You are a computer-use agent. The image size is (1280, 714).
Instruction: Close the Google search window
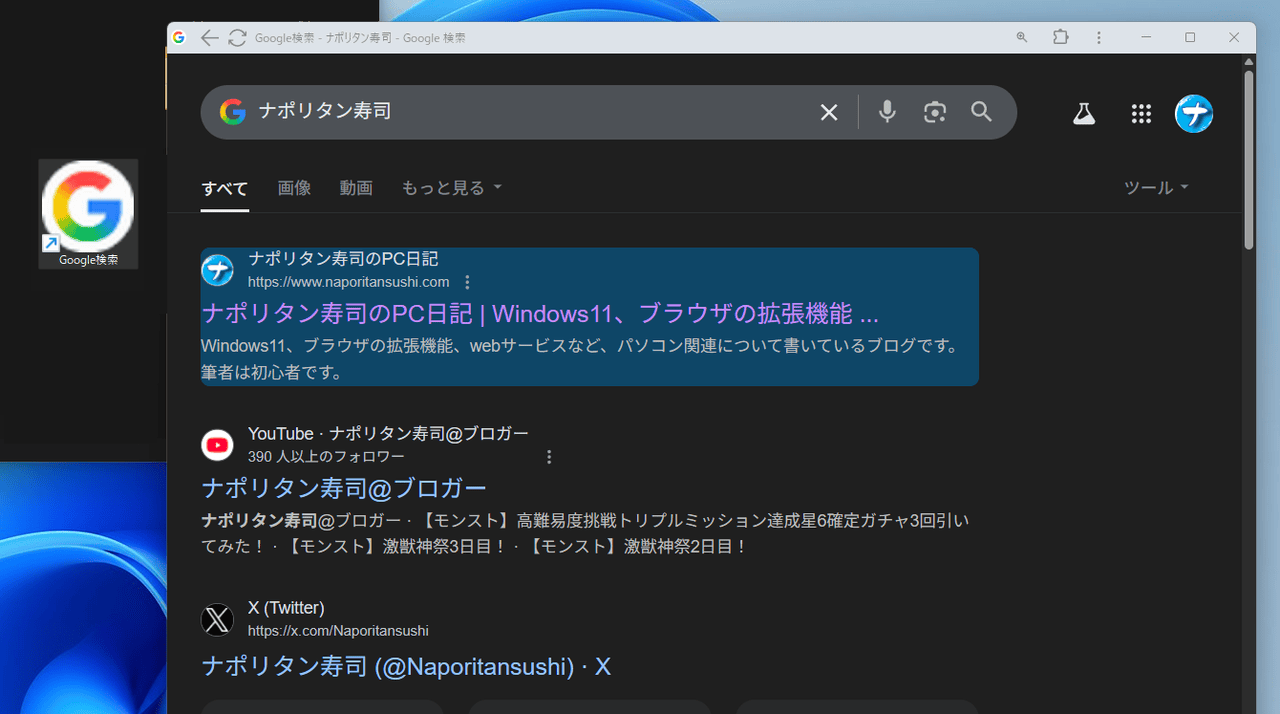click(1234, 38)
